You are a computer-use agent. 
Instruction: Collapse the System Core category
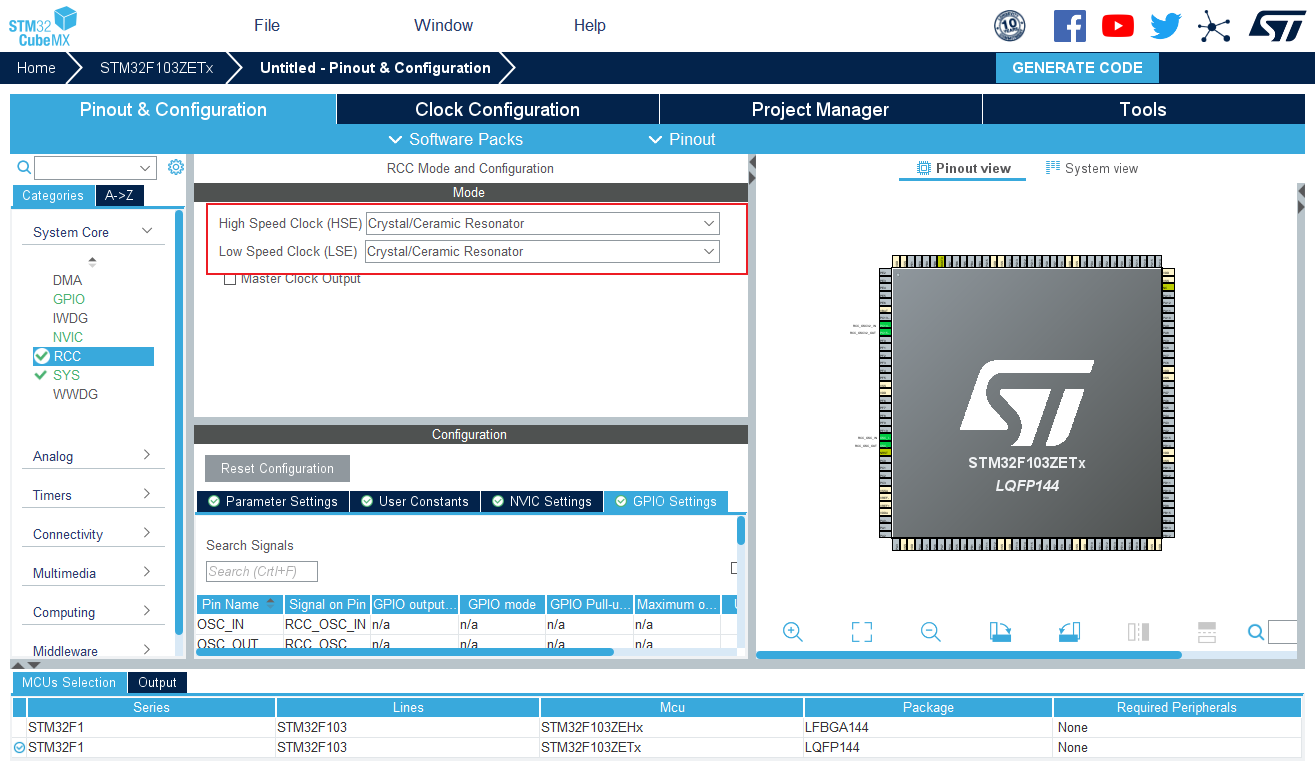147,231
